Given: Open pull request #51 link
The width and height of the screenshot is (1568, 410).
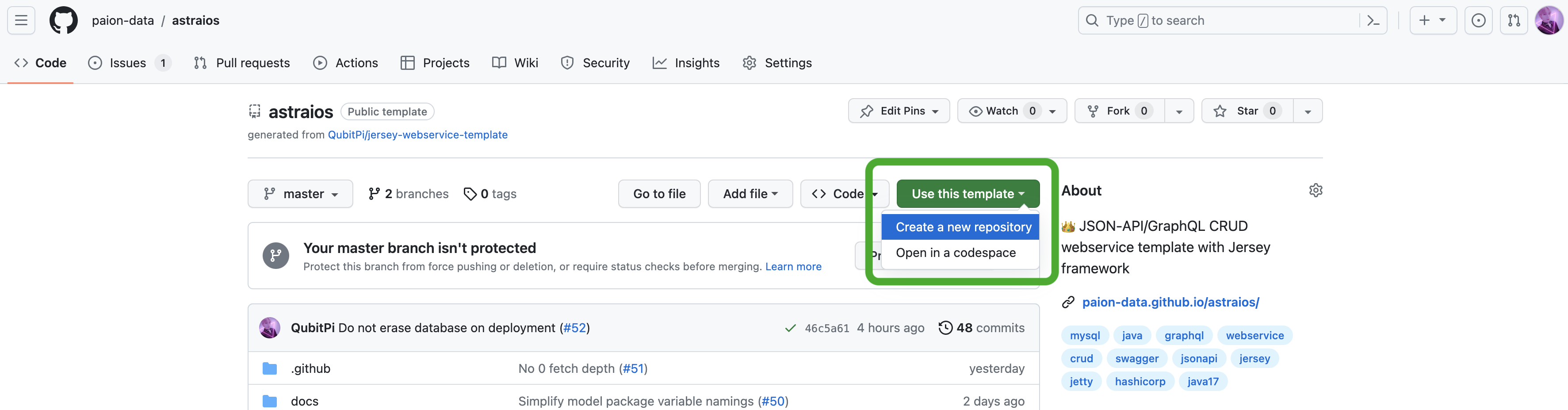Looking at the screenshot, I should point(633,368).
